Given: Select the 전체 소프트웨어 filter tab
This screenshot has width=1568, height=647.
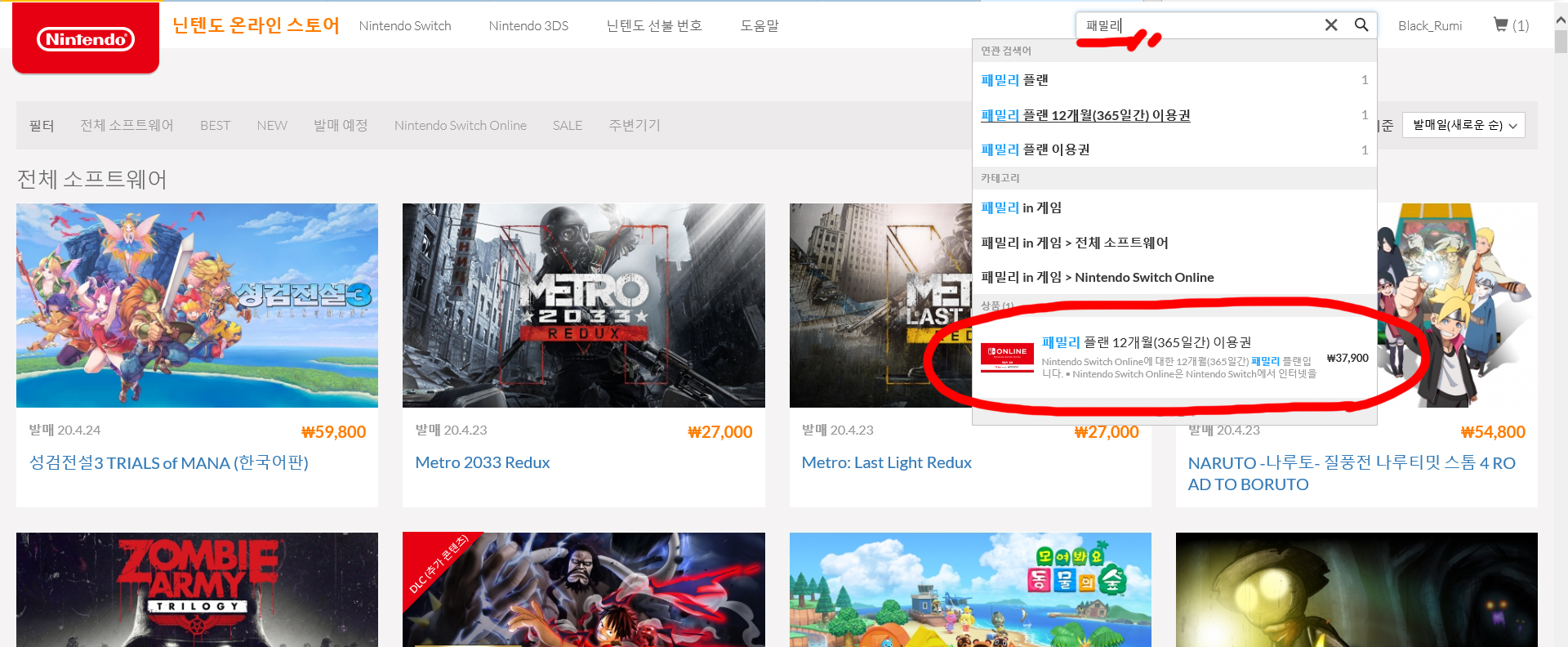Looking at the screenshot, I should (127, 125).
